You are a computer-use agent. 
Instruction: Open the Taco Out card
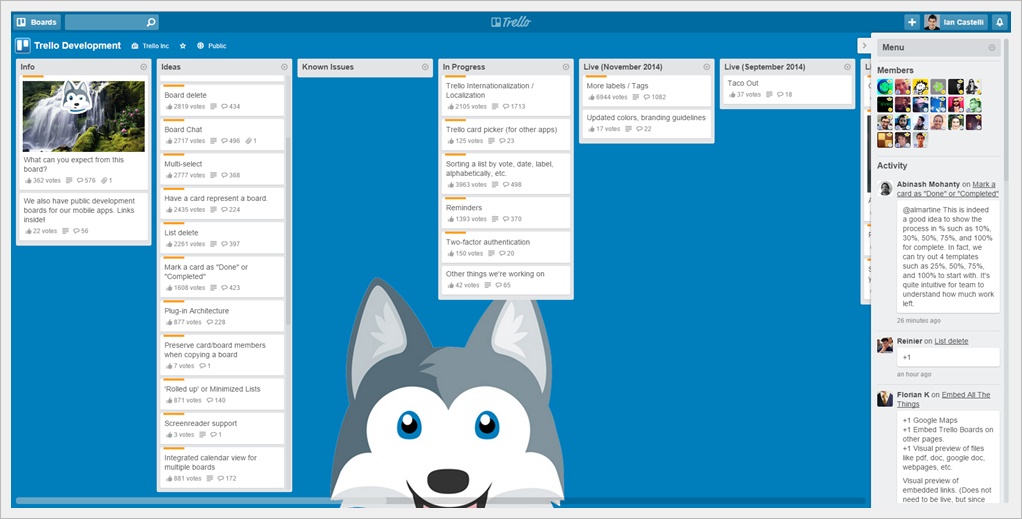(x=787, y=89)
